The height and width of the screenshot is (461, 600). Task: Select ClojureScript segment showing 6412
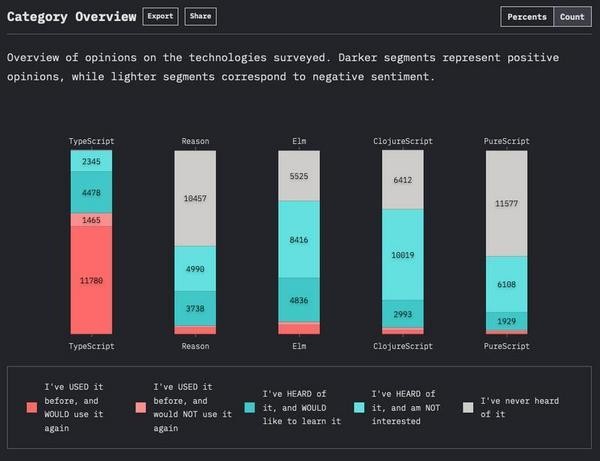403,180
